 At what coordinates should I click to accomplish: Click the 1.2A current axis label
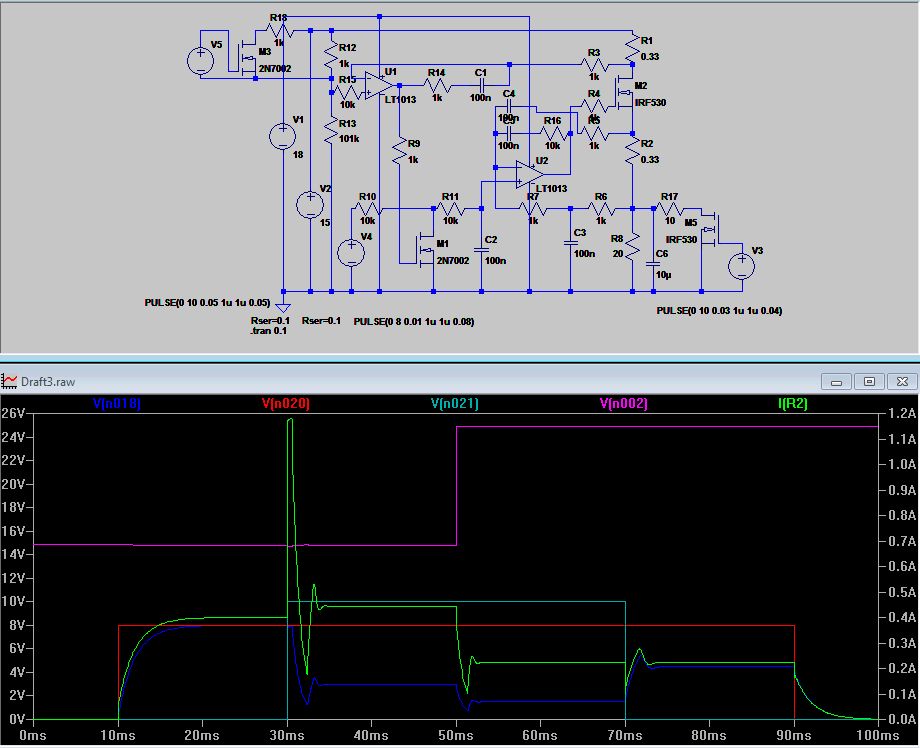(x=902, y=413)
